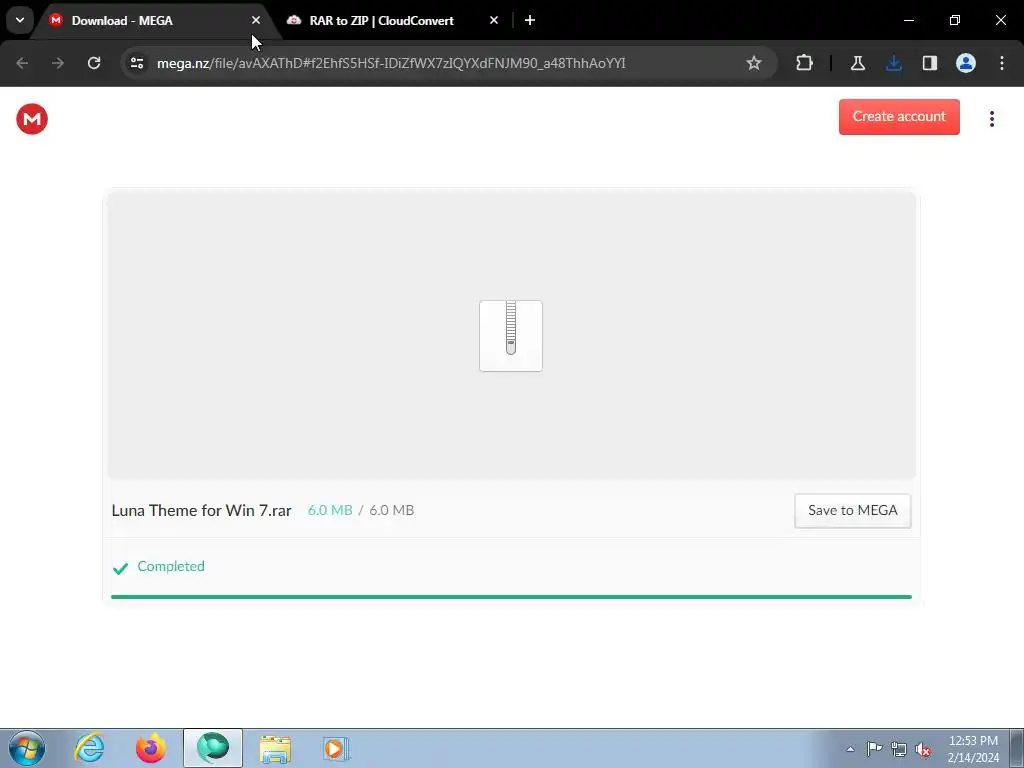
Task: Open Windows Explorer from the taskbar
Action: [275, 749]
